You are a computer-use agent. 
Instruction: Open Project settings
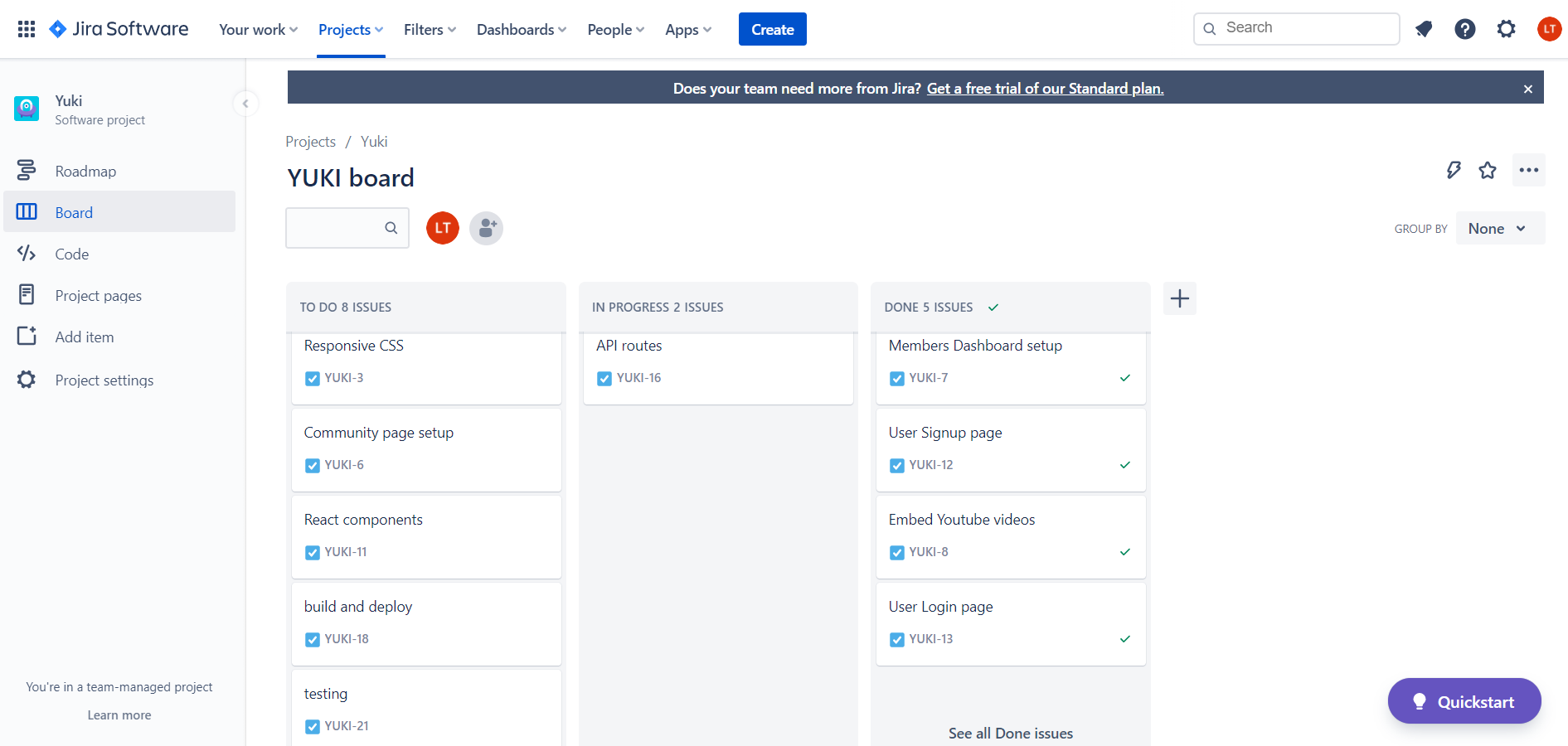coord(104,380)
